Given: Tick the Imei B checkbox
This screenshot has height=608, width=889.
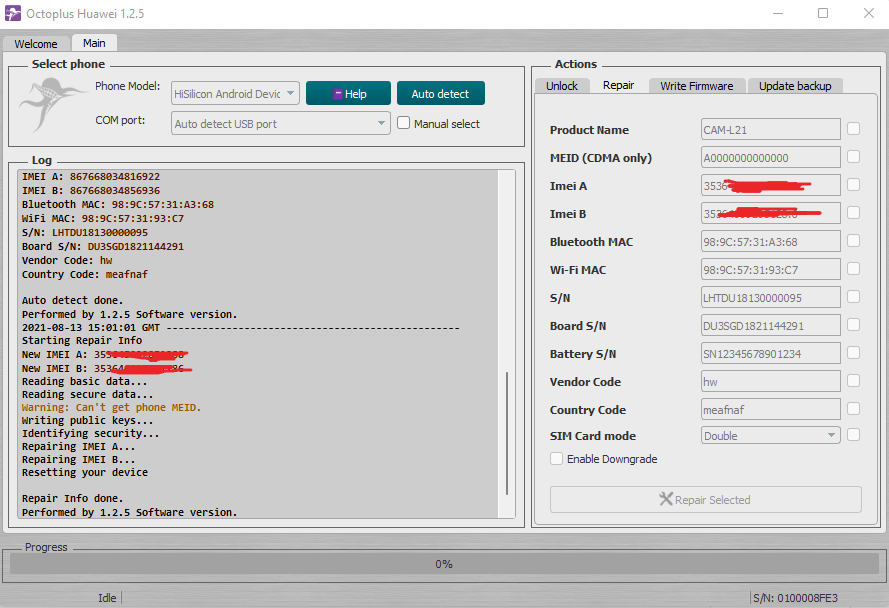Looking at the screenshot, I should 853,213.
